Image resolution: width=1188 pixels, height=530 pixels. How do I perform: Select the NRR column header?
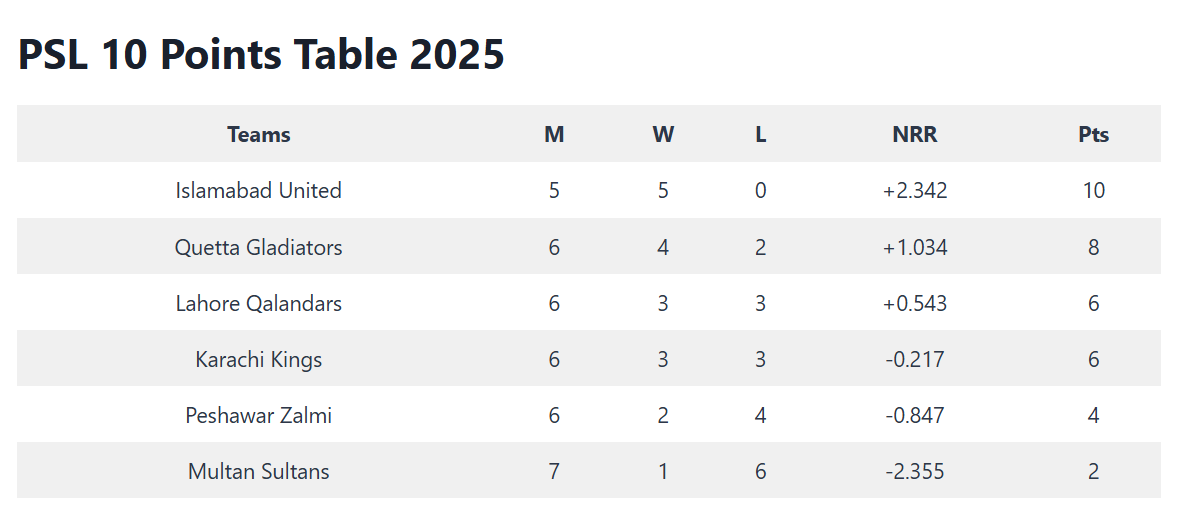pyautogui.click(x=914, y=135)
